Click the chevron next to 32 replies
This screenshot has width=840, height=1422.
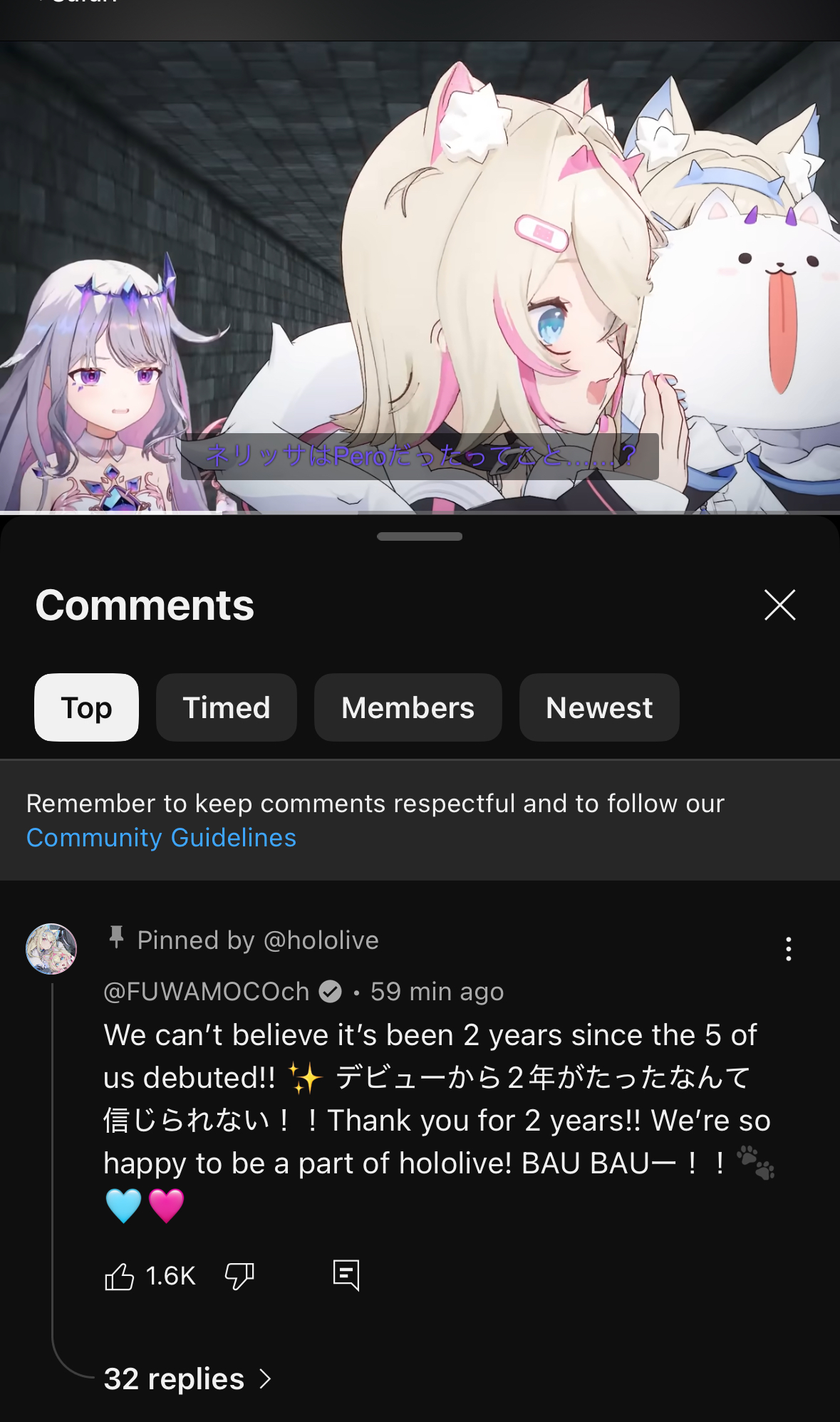point(265,1379)
